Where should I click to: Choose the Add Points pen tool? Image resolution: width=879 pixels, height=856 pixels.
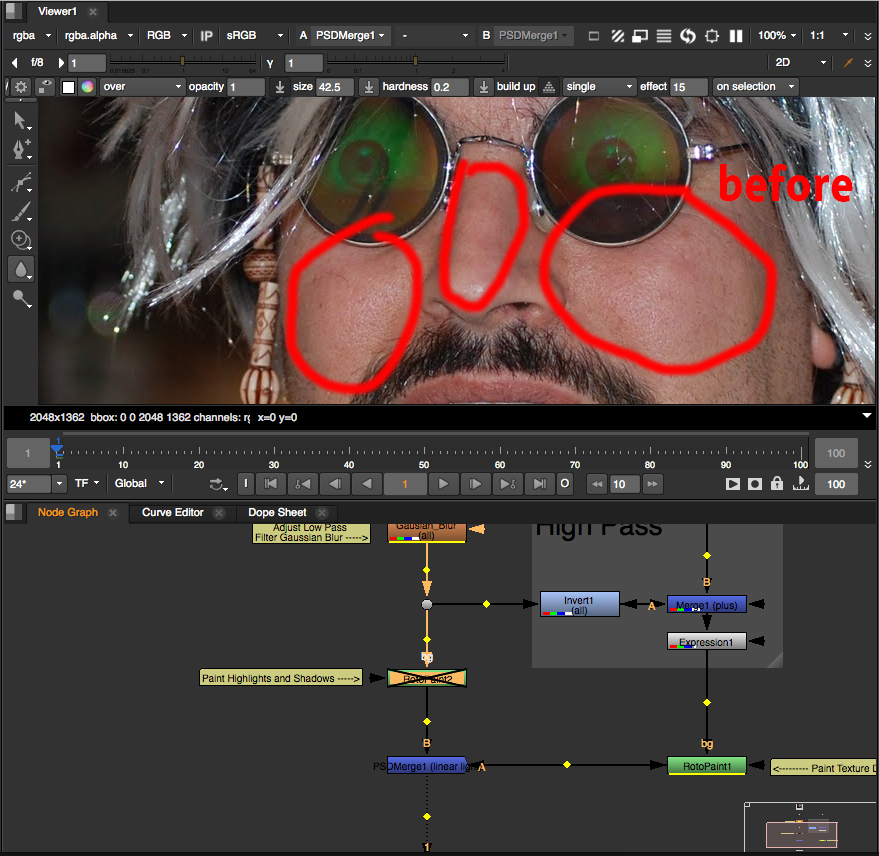[x=19, y=150]
